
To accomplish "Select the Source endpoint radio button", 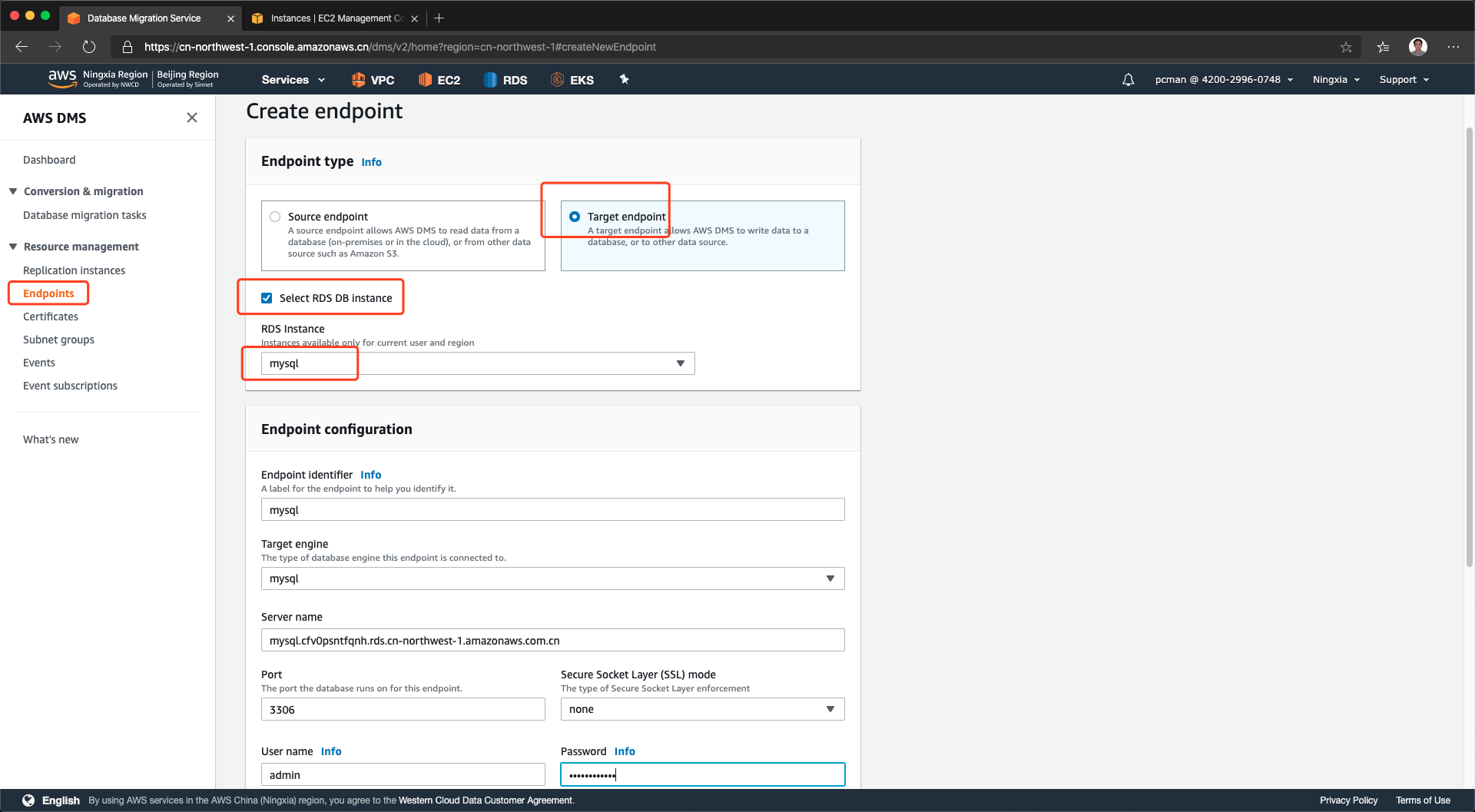I will tap(275, 217).
